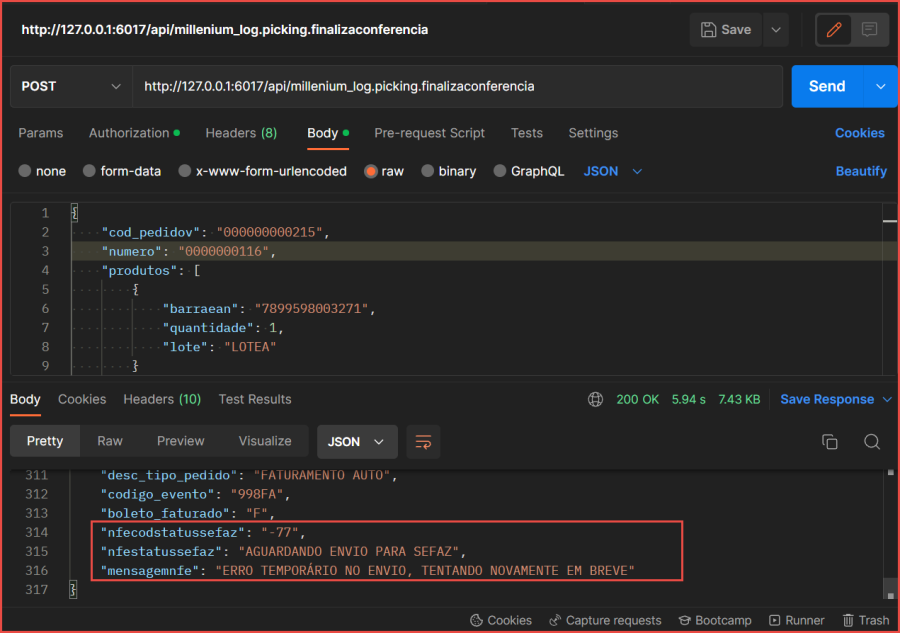Viewport: 900px width, 633px height.
Task: Open Bootcamp in the status bar
Action: [715, 620]
